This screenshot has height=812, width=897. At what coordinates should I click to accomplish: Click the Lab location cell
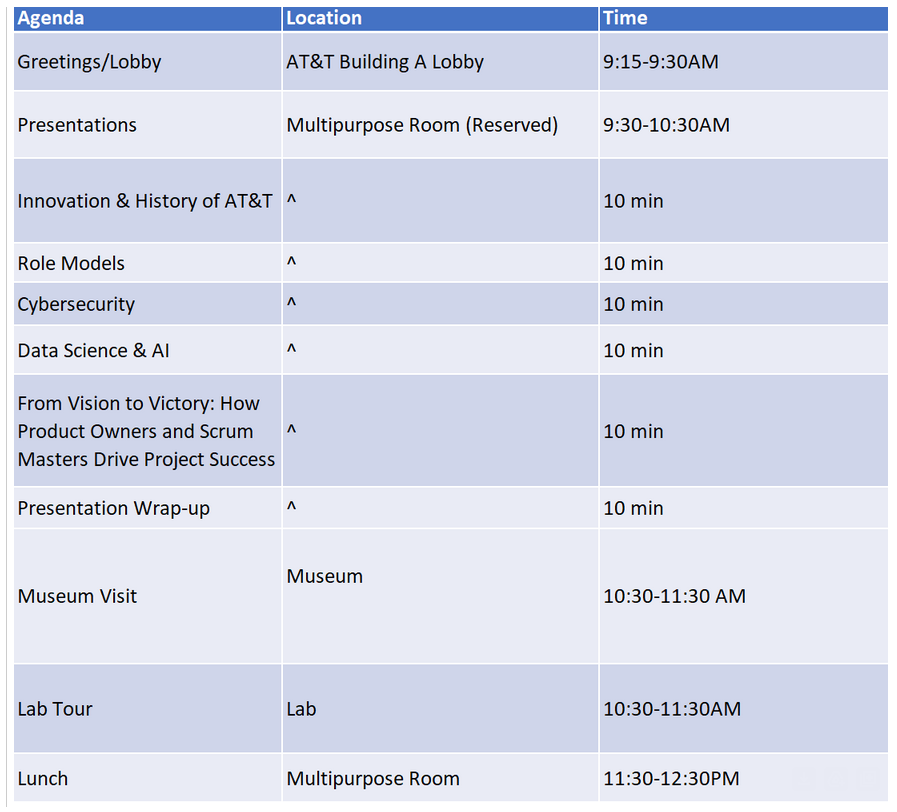tap(440, 708)
